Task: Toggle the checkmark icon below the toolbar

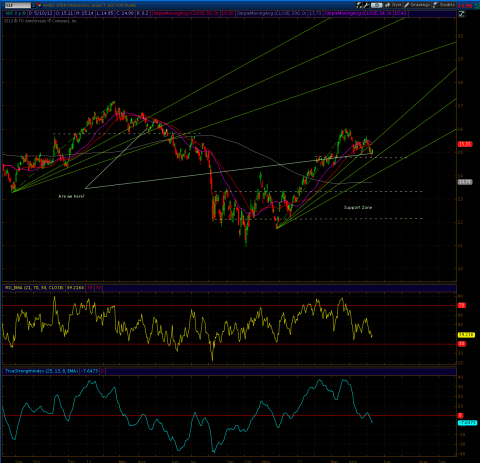Action: pyautogui.click(x=461, y=14)
